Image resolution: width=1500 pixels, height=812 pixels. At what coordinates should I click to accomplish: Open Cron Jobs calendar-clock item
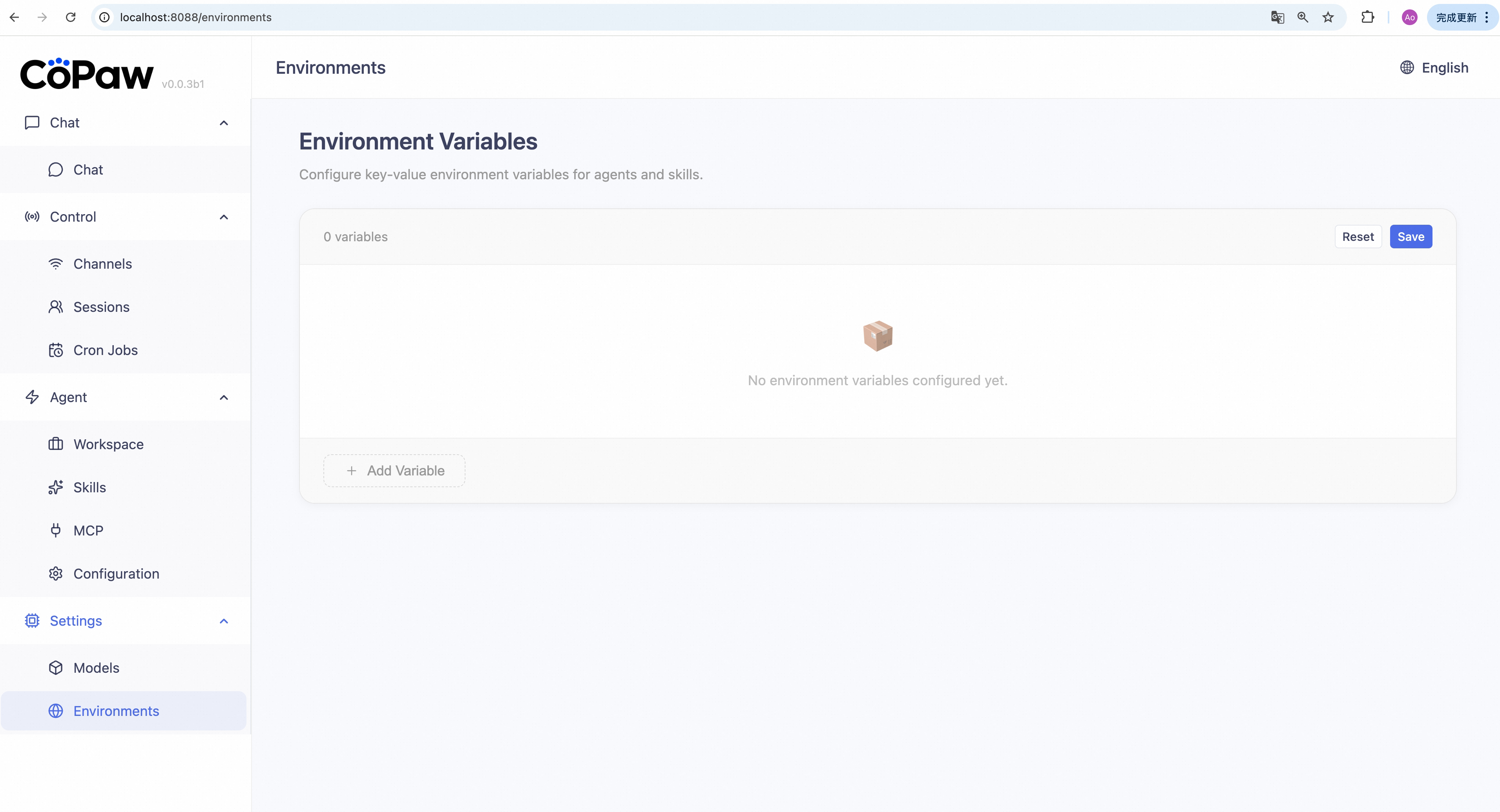click(x=106, y=350)
